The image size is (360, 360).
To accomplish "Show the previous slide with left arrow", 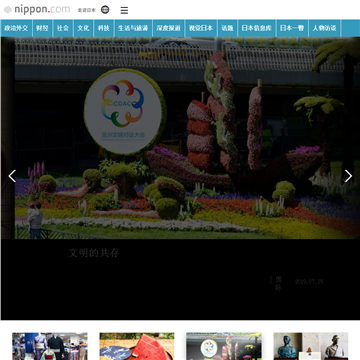I will coord(12,176).
